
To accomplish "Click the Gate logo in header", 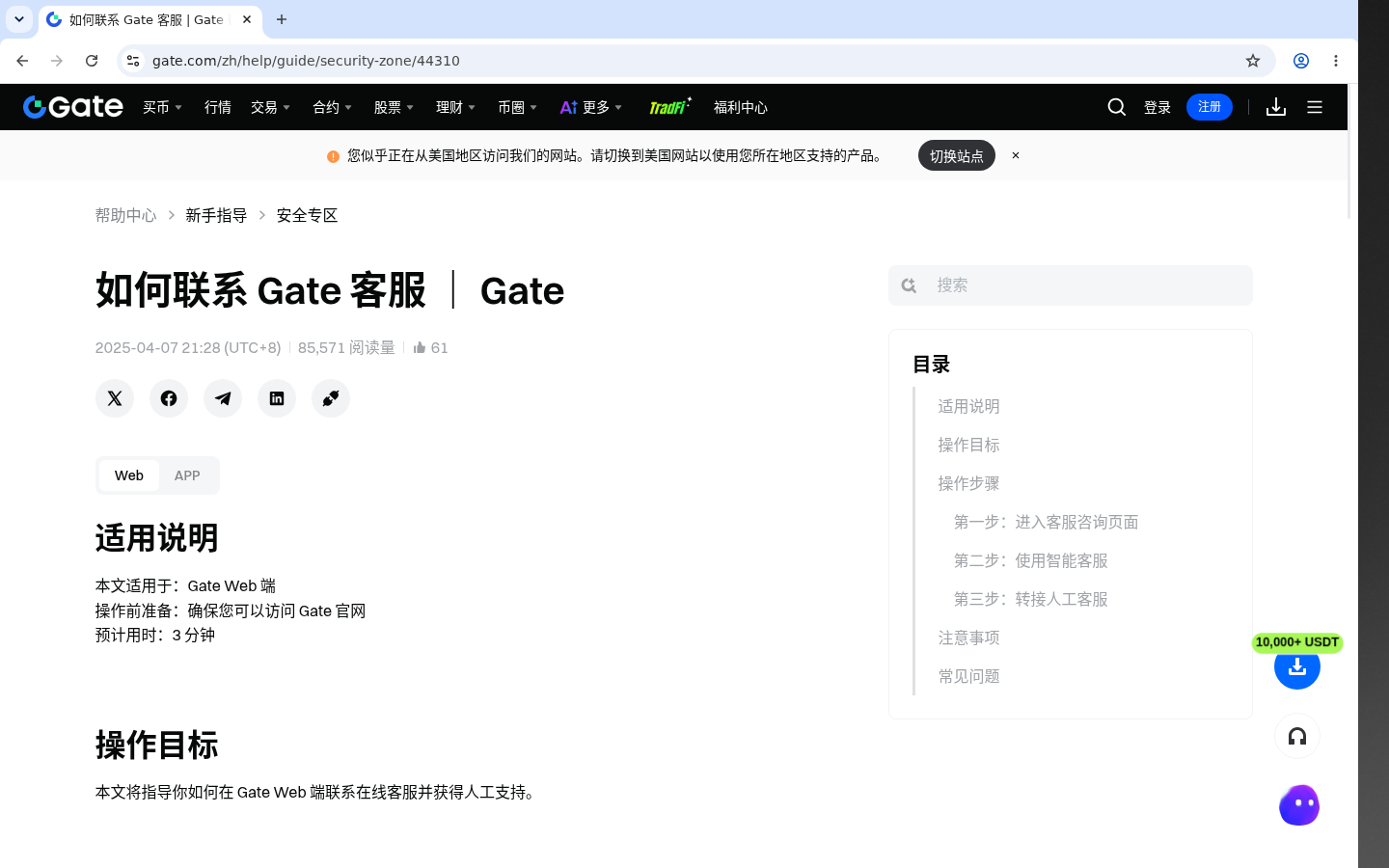I will point(73,107).
